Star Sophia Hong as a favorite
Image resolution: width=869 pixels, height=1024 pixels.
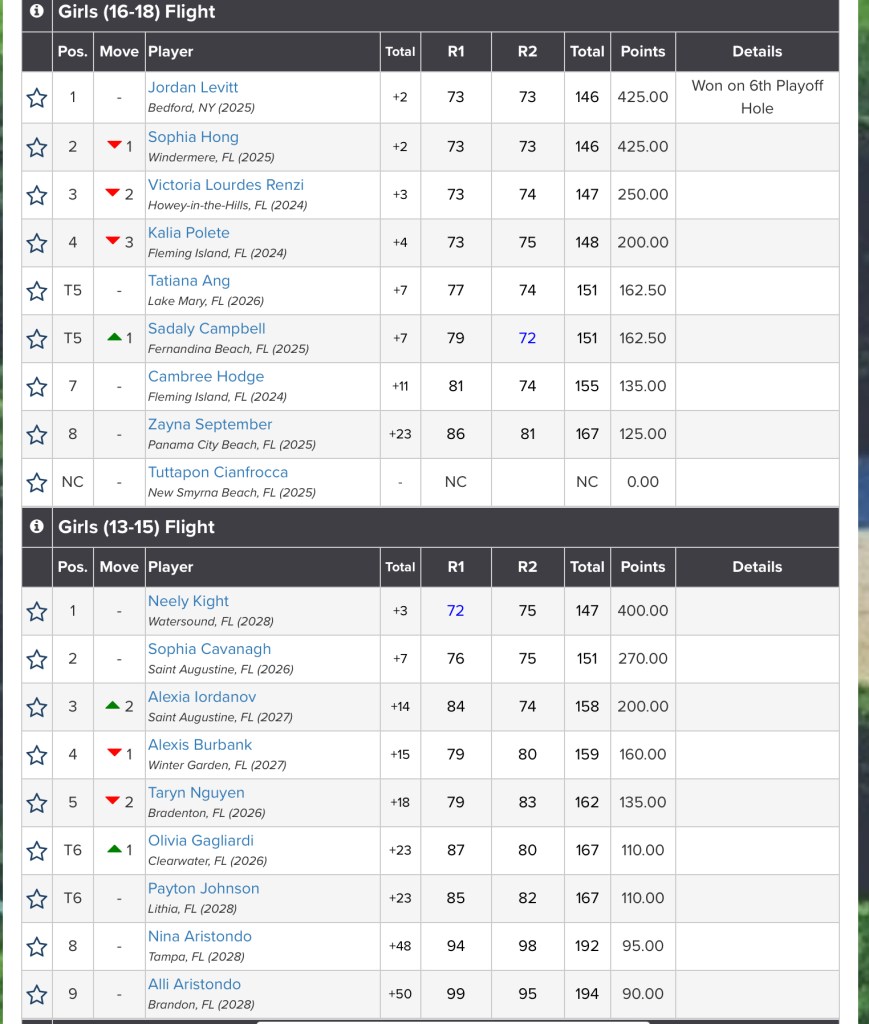(x=37, y=147)
